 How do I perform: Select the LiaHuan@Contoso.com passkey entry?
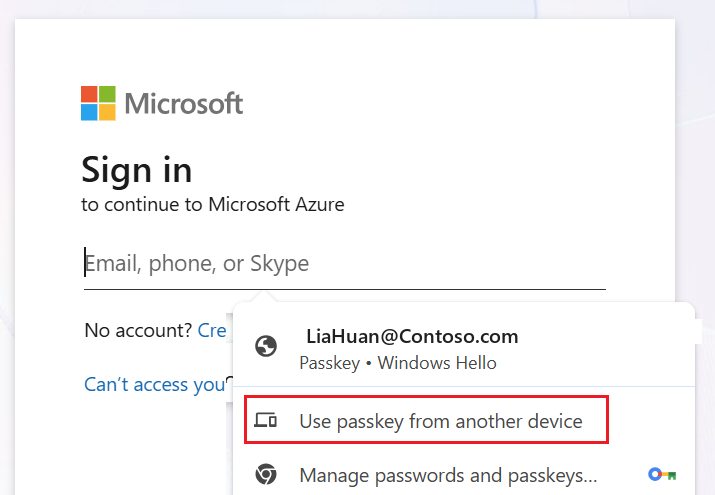[464, 349]
